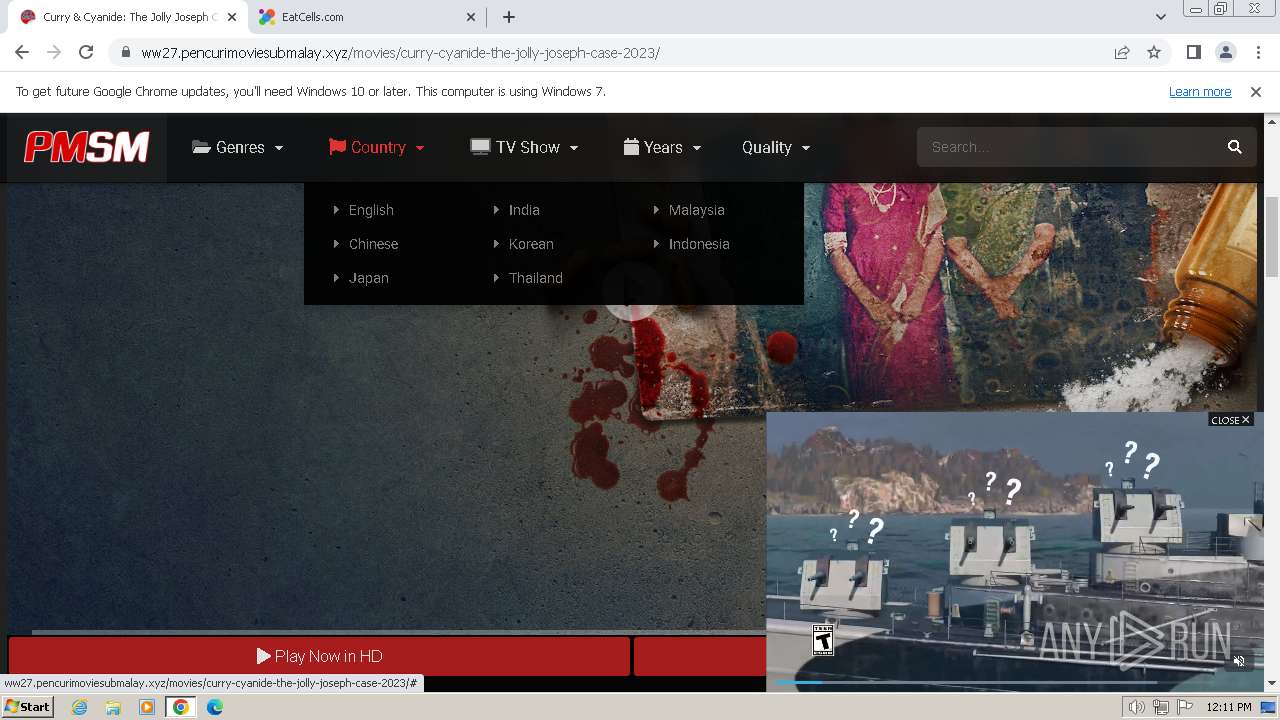
Task: Expand the TV Show dropdown
Action: pyautogui.click(x=525, y=147)
